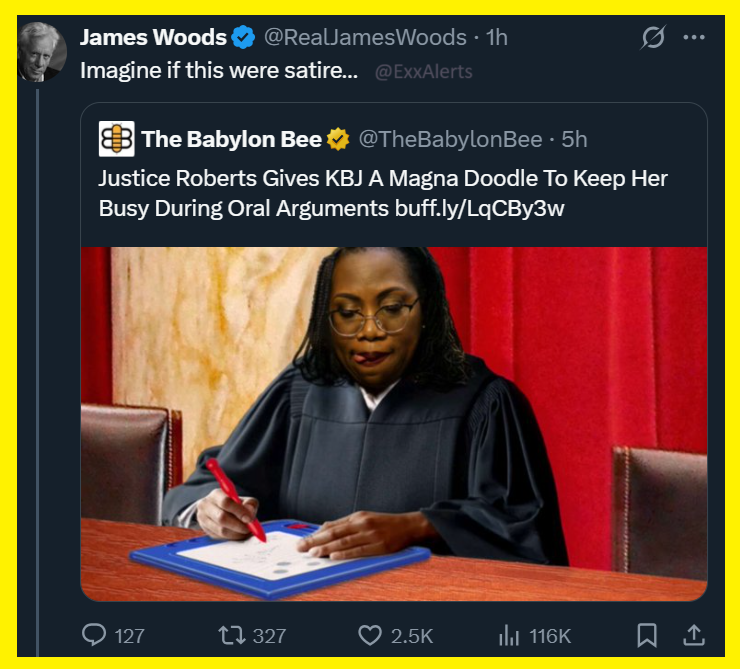Screen dimensions: 740x669
Task: Open James Woods profile avatar
Action: (42, 51)
